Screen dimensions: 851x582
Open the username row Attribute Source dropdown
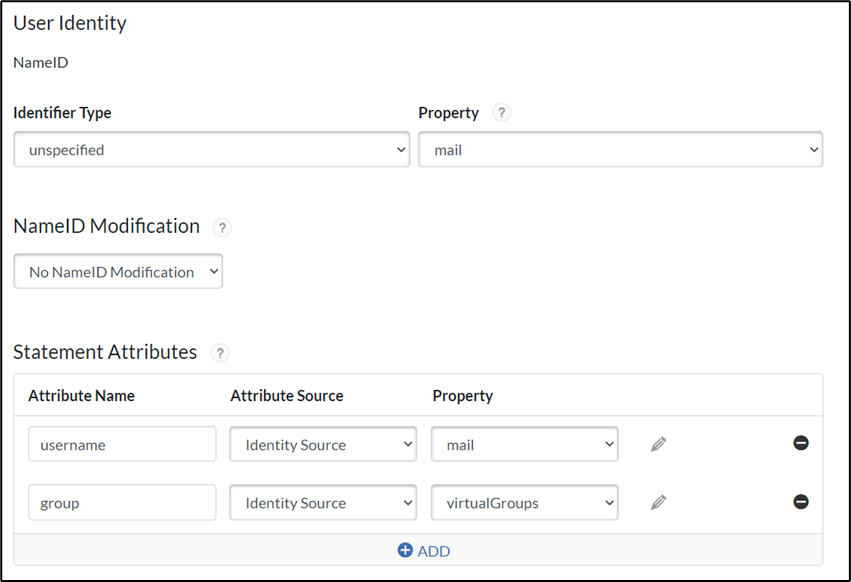[322, 443]
